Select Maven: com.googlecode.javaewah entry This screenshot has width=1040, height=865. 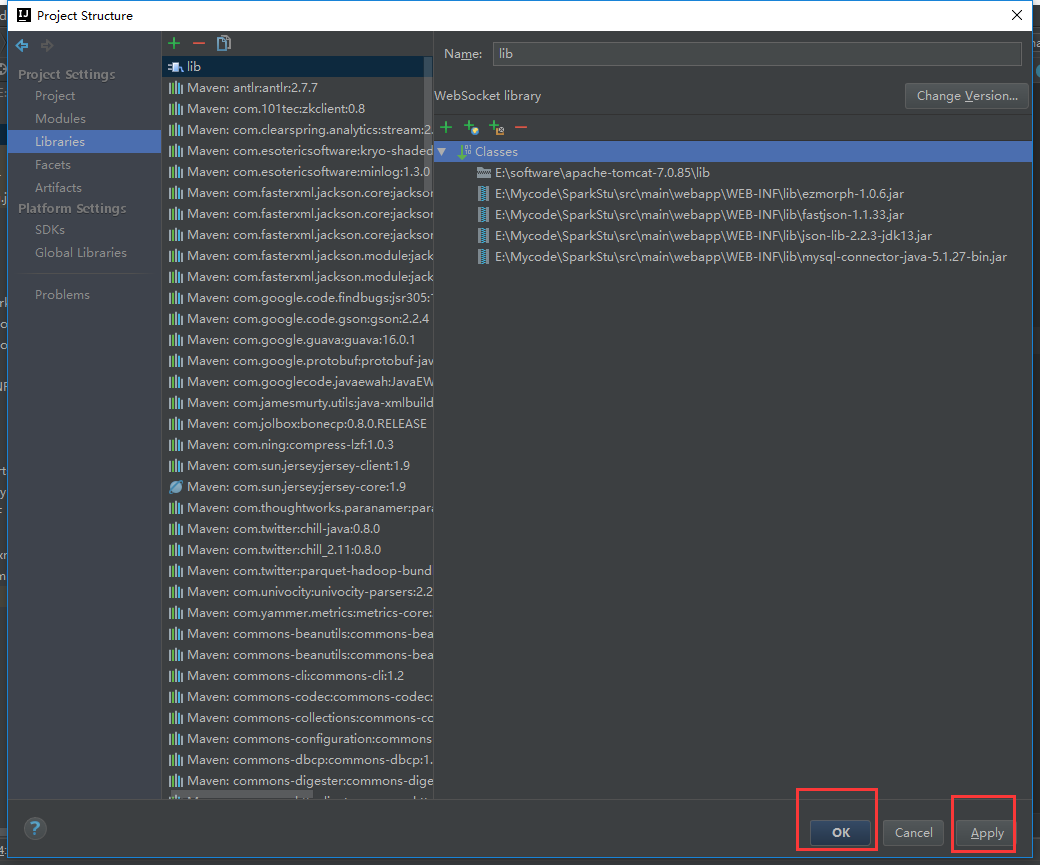(x=297, y=382)
